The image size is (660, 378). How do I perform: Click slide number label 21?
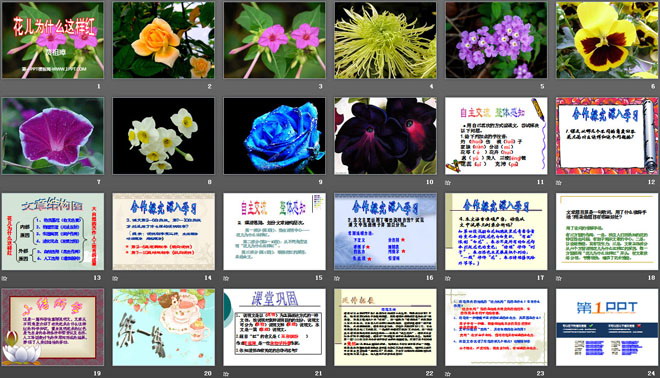(319, 373)
